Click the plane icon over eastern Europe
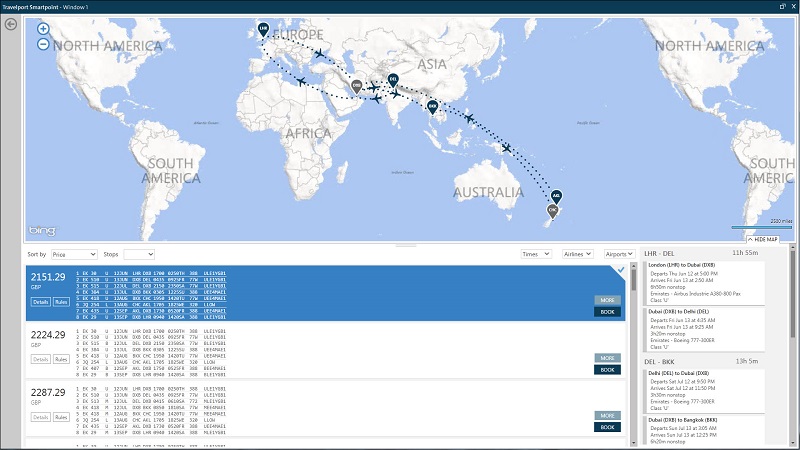This screenshot has height=450, width=800. point(319,53)
